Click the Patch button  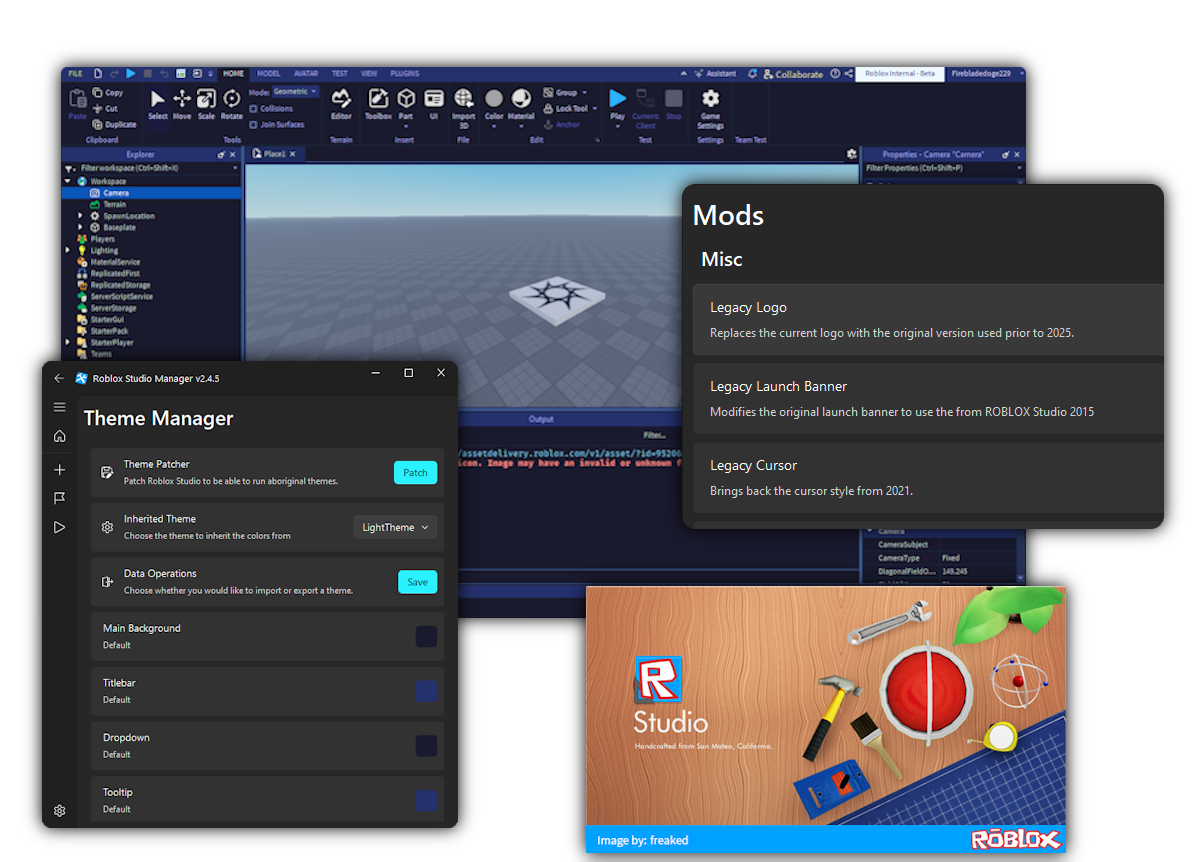click(x=415, y=473)
